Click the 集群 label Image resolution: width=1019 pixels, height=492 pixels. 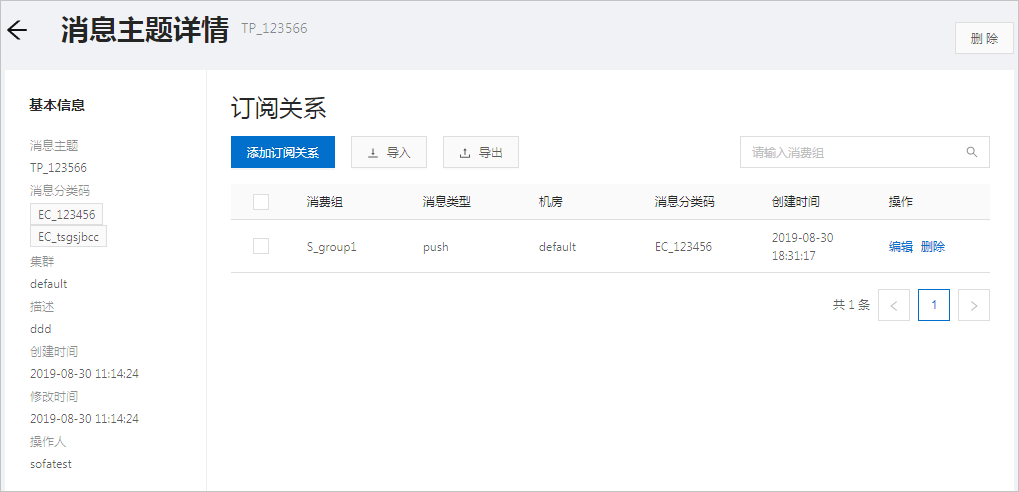(42, 261)
